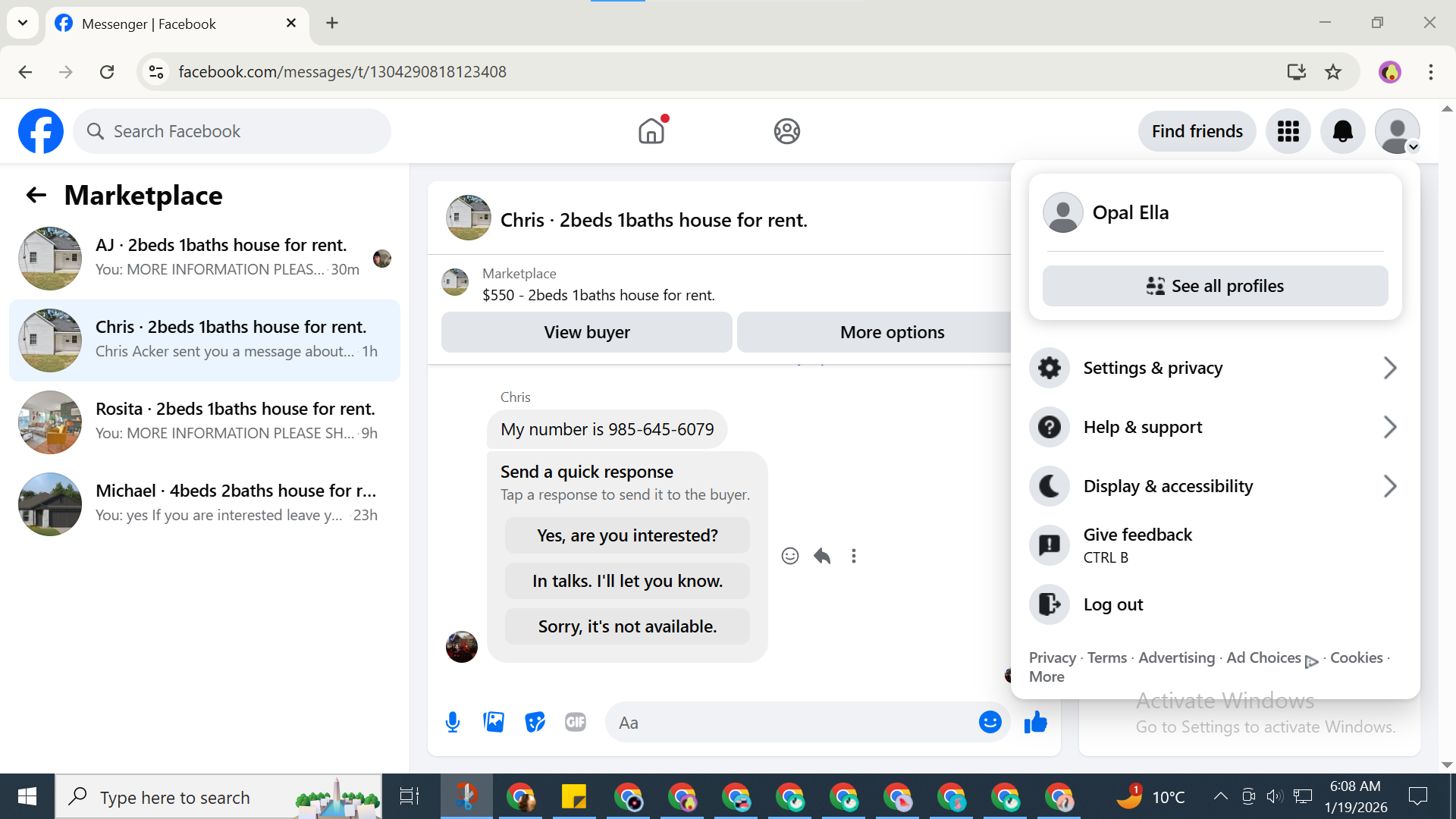Click the More footer link
The height and width of the screenshot is (819, 1456).
coord(1046,676)
